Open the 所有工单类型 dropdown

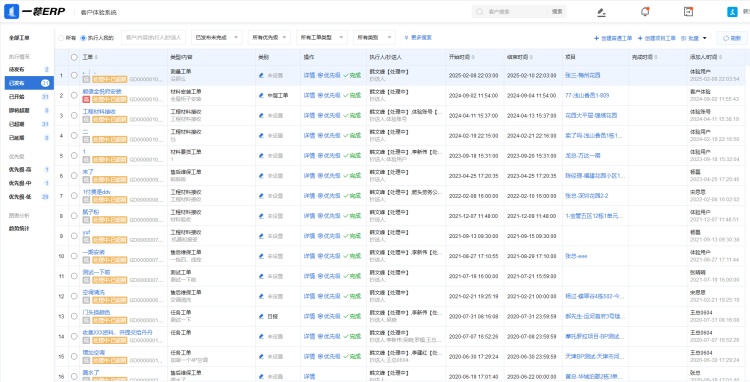point(322,37)
